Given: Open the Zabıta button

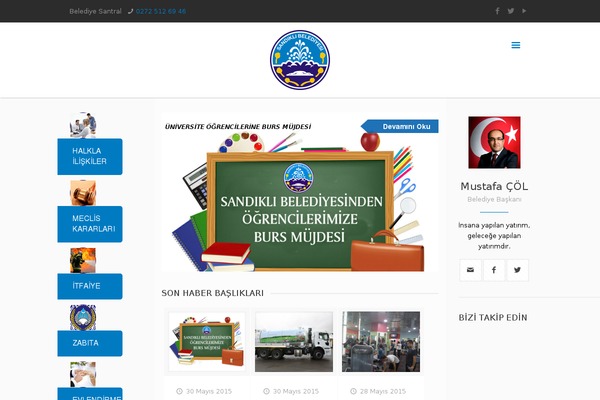Looking at the screenshot, I should (90, 343).
